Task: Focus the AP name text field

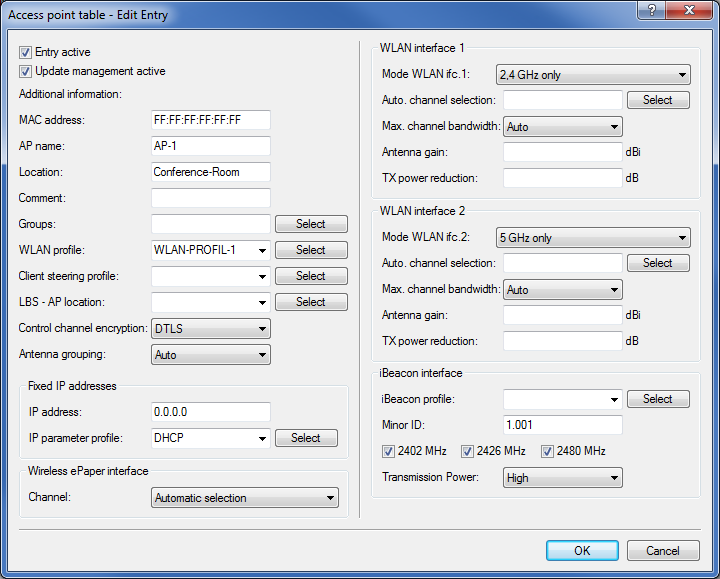Action: tap(210, 146)
